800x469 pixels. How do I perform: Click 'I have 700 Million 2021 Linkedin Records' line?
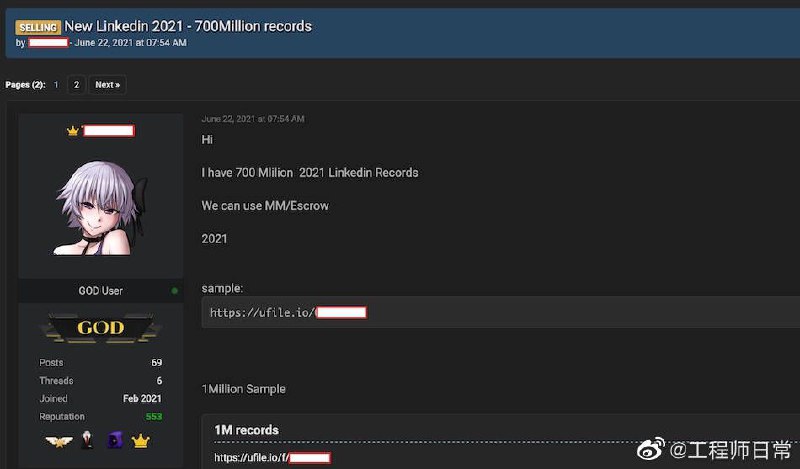(310, 172)
